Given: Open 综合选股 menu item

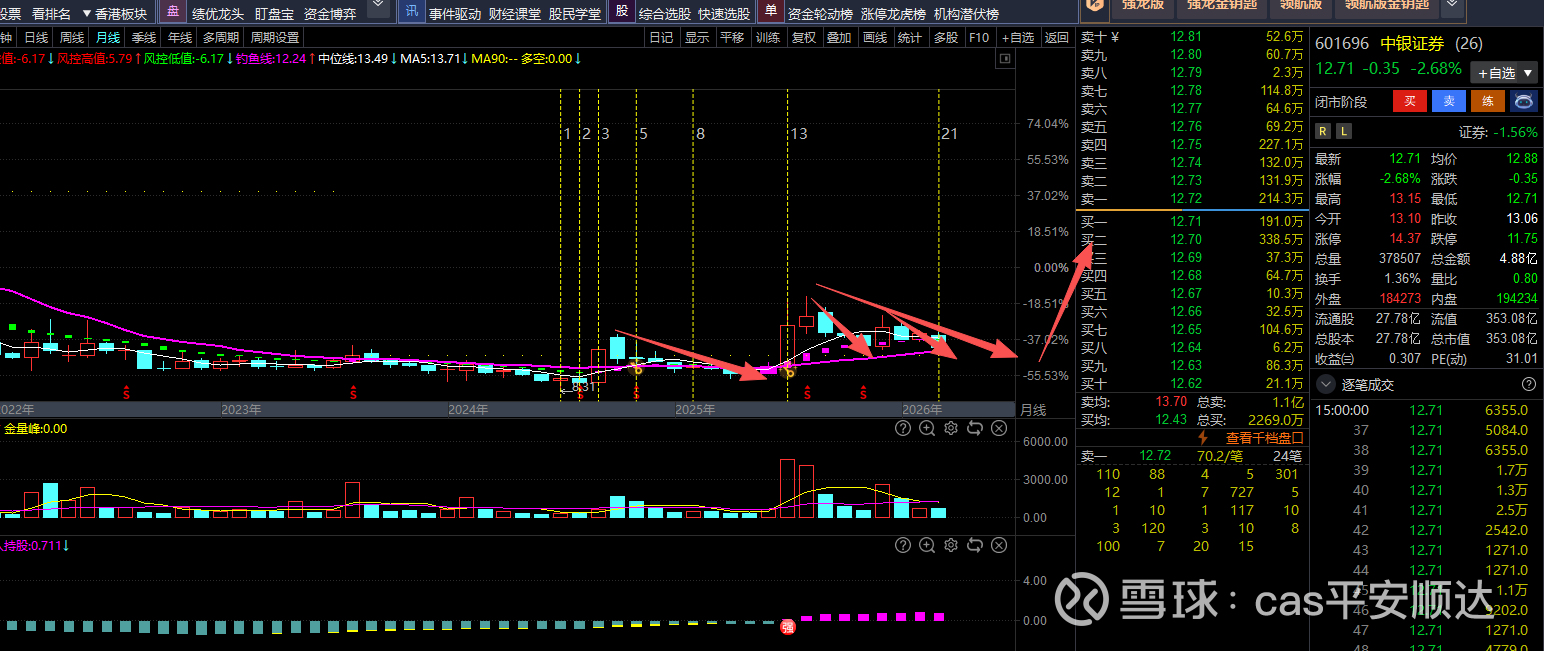Looking at the screenshot, I should 664,14.
